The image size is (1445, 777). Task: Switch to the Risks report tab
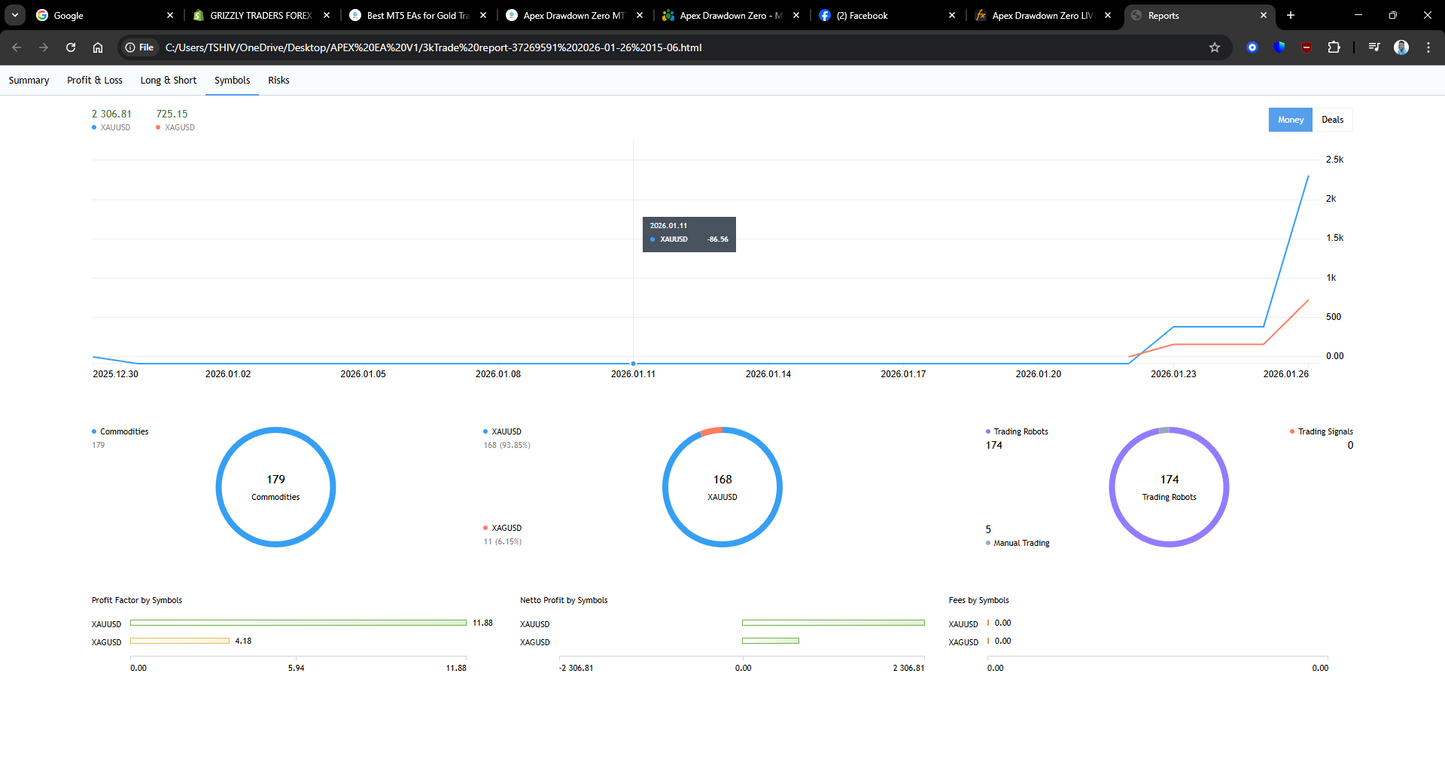tap(278, 80)
